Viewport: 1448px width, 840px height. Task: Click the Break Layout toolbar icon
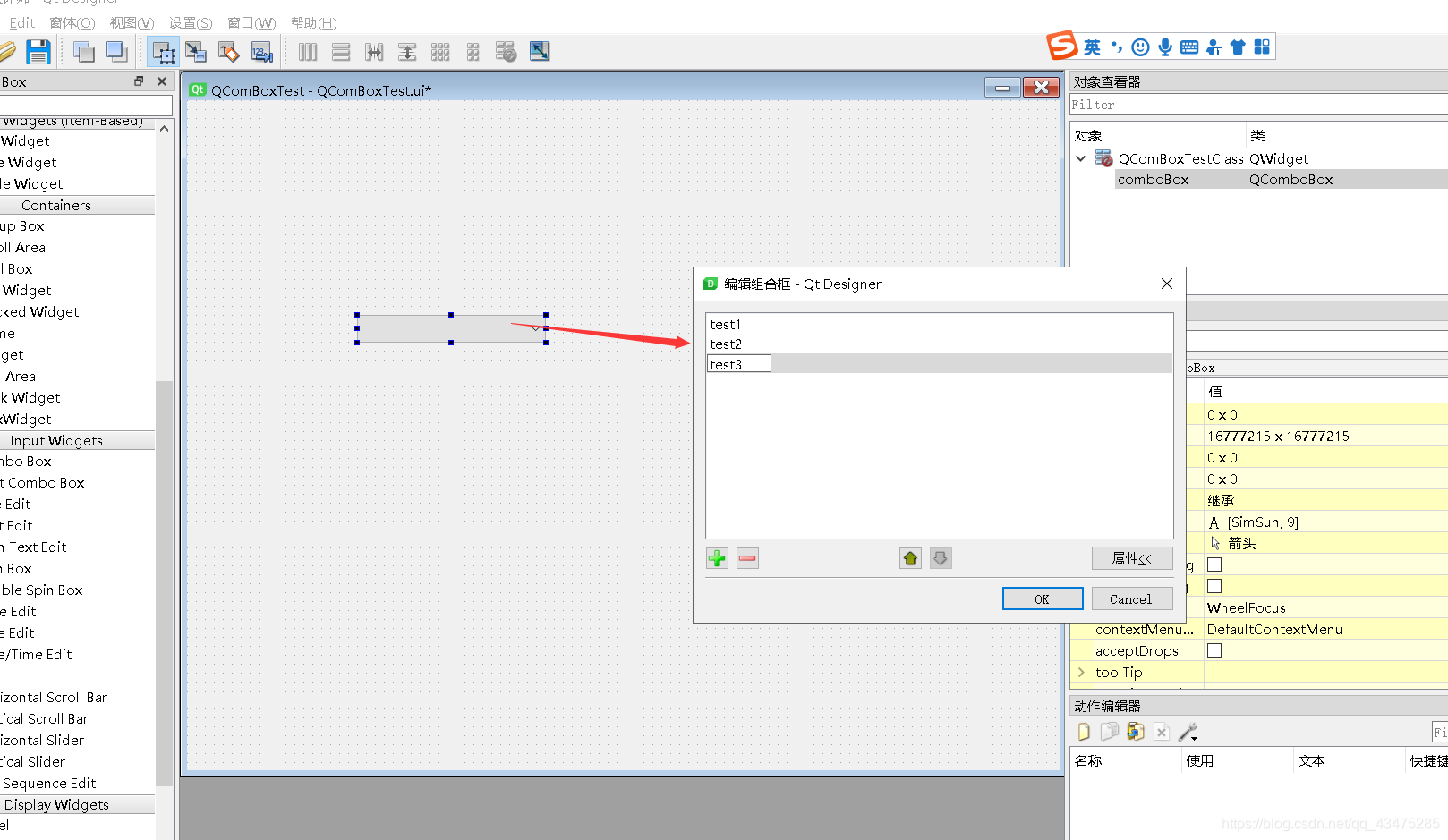point(506,52)
